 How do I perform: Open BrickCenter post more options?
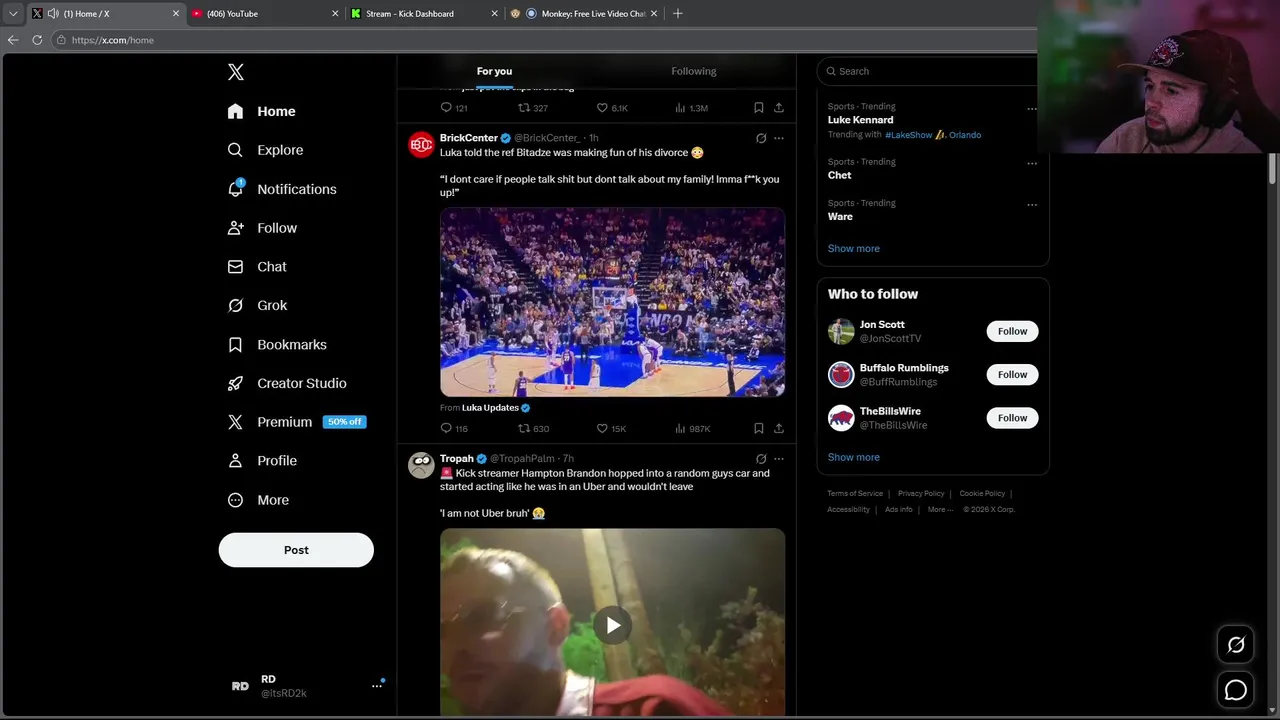point(779,138)
